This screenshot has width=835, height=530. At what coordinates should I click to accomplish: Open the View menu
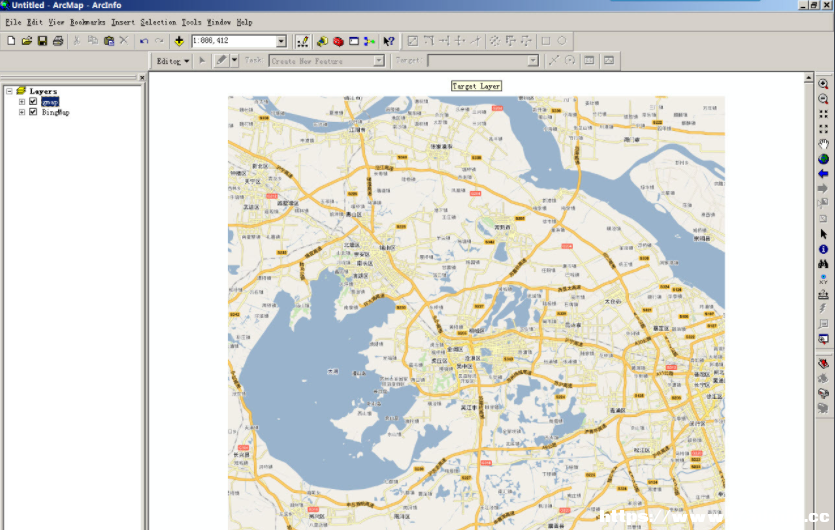coord(56,22)
